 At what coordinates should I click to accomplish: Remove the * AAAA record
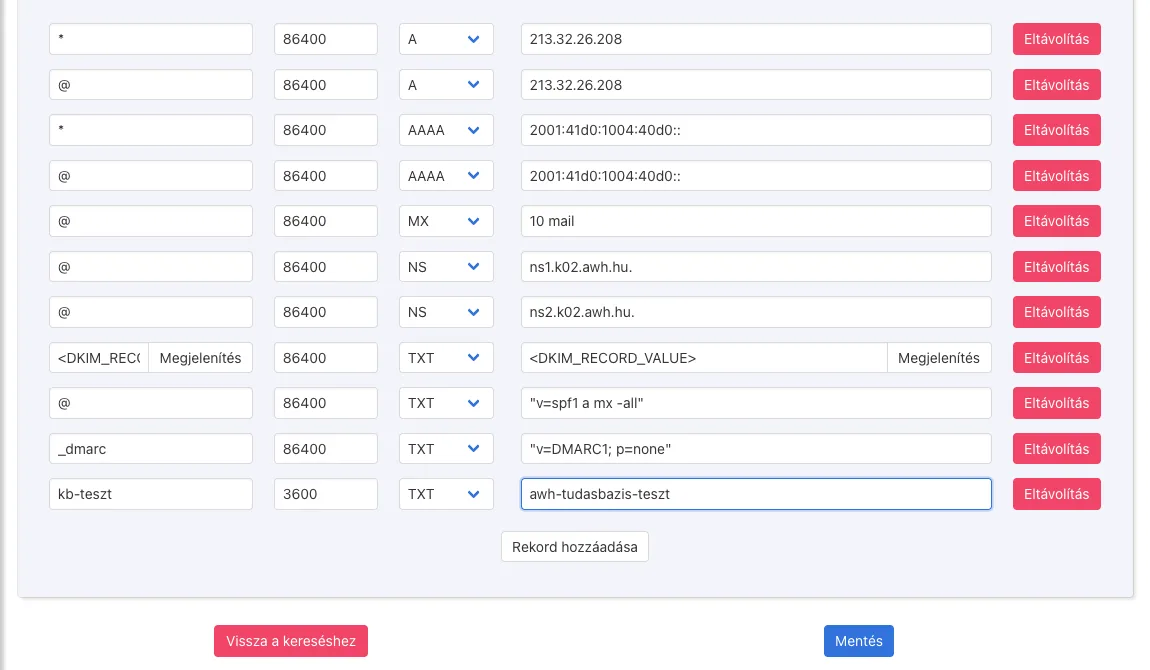(x=1056, y=130)
